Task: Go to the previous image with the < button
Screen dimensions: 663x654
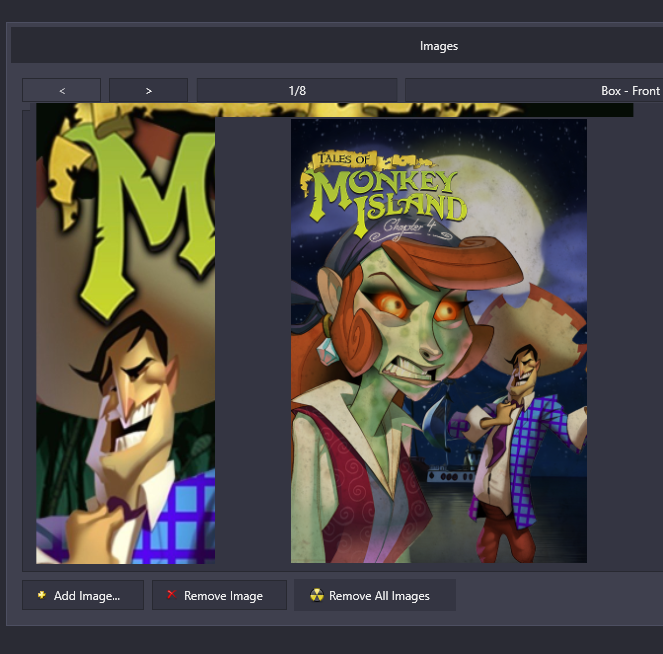Action: coord(61,90)
